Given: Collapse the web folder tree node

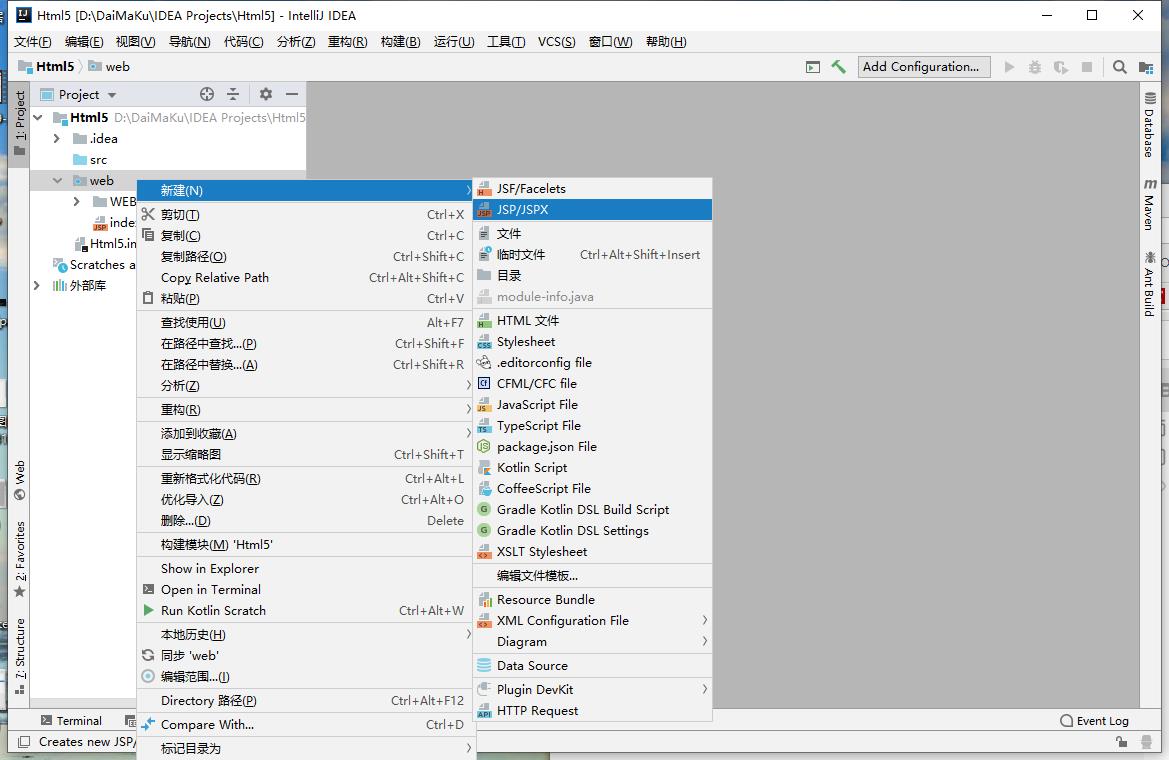Looking at the screenshot, I should 57,180.
